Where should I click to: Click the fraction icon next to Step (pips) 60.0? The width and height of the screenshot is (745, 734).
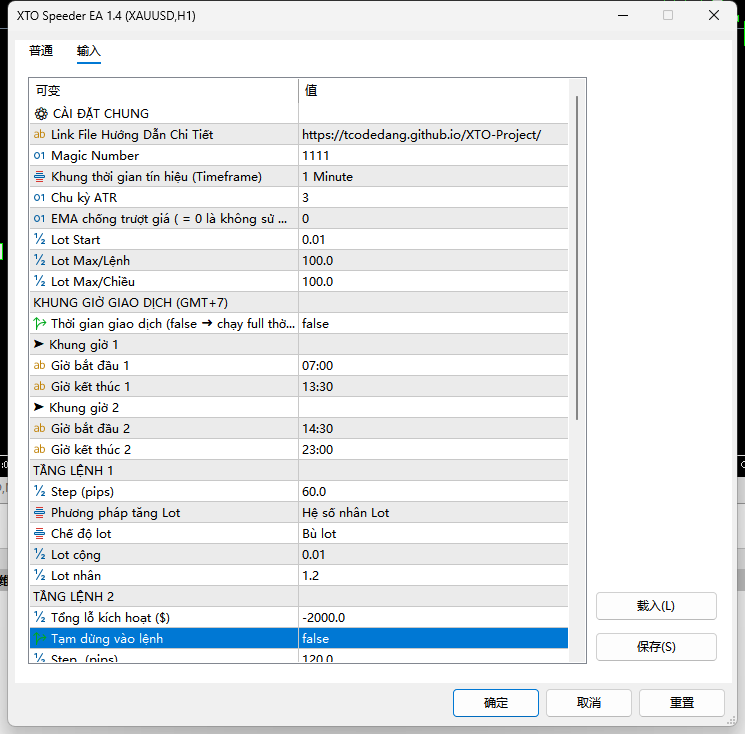(39, 491)
